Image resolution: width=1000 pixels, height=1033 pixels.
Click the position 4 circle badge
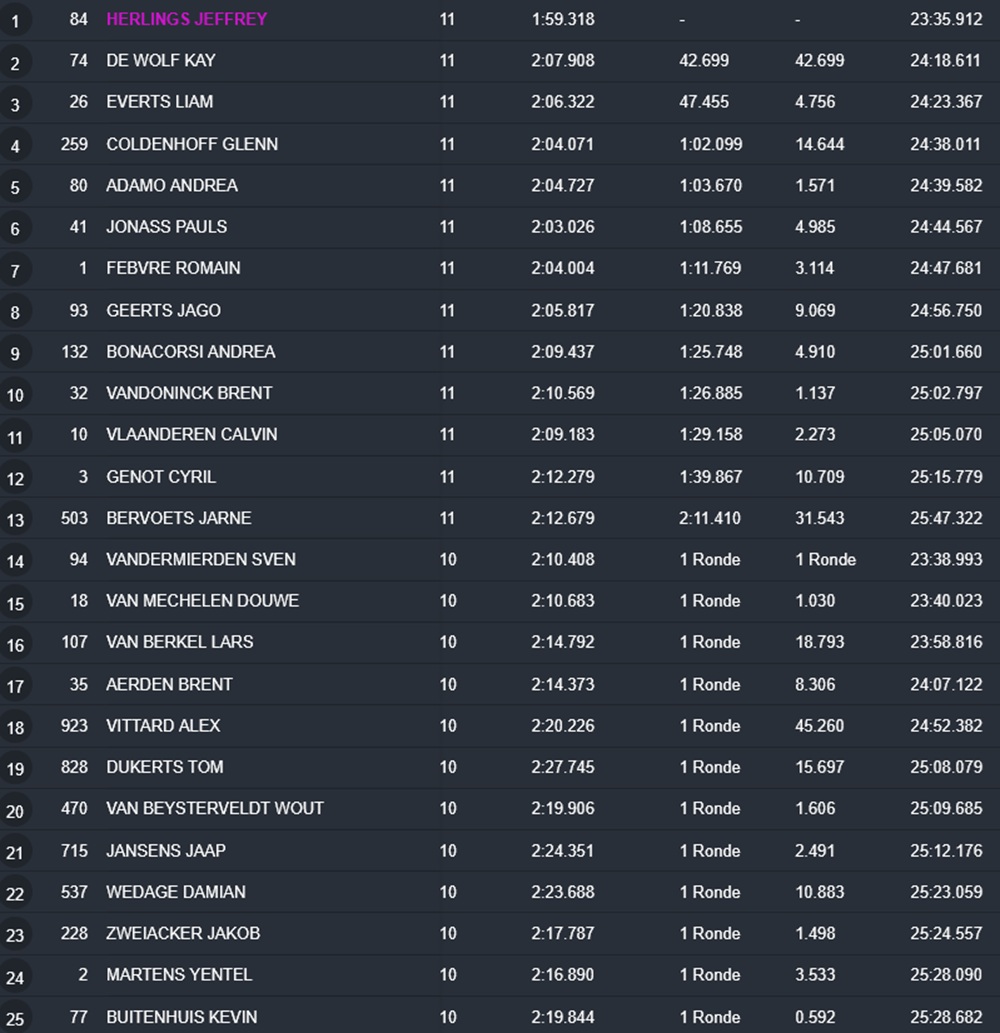14,146
